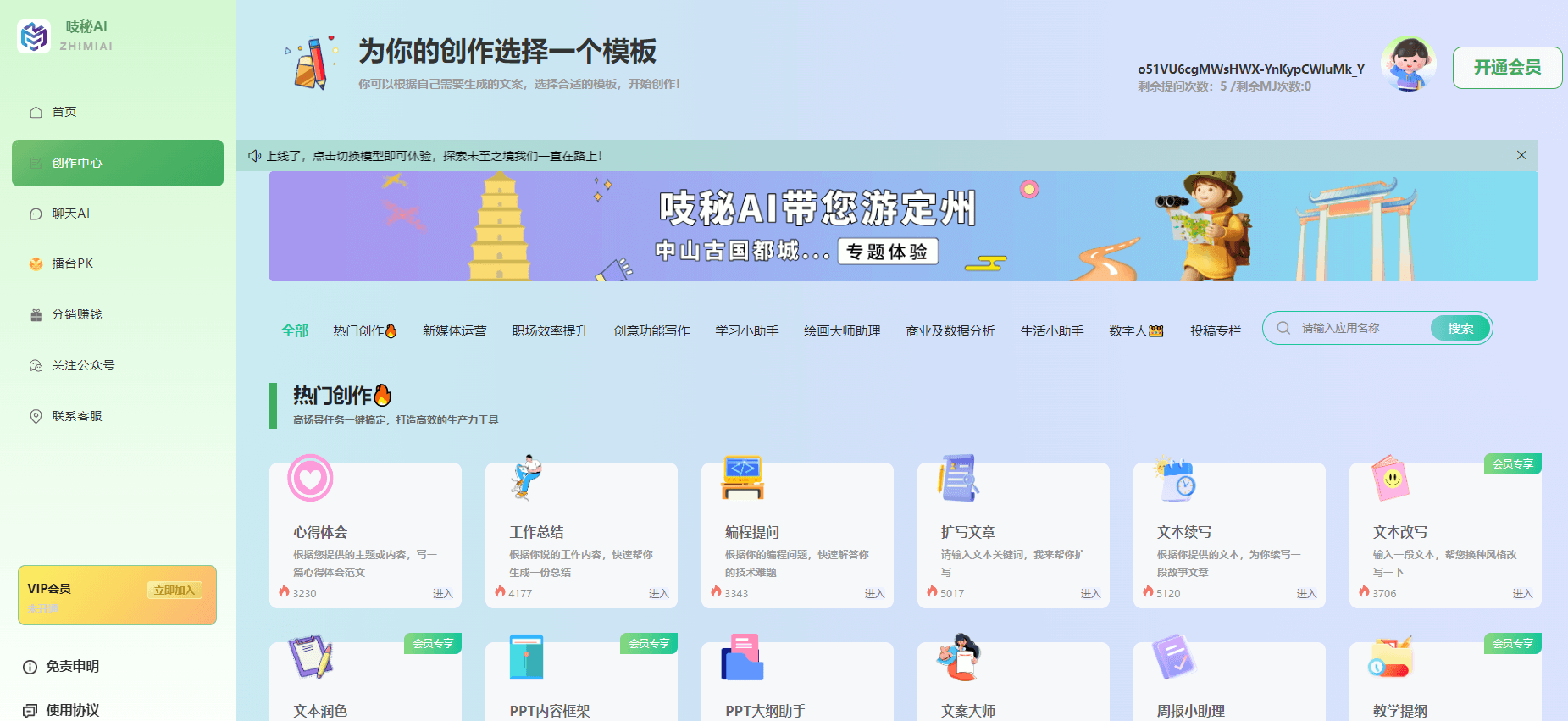Select the 绘画大师助理 category tab

click(842, 330)
